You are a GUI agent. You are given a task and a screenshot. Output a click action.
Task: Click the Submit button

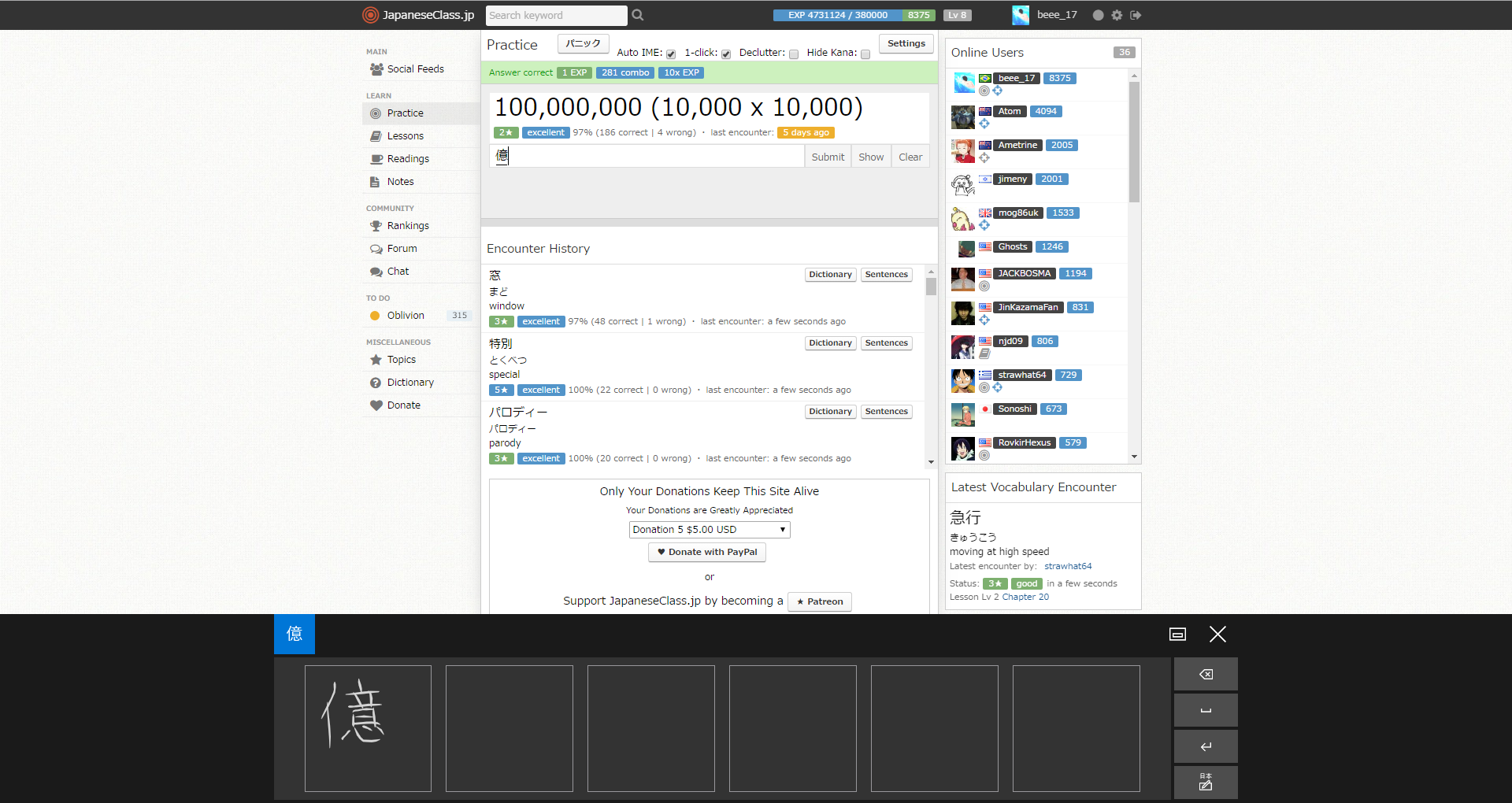(828, 157)
